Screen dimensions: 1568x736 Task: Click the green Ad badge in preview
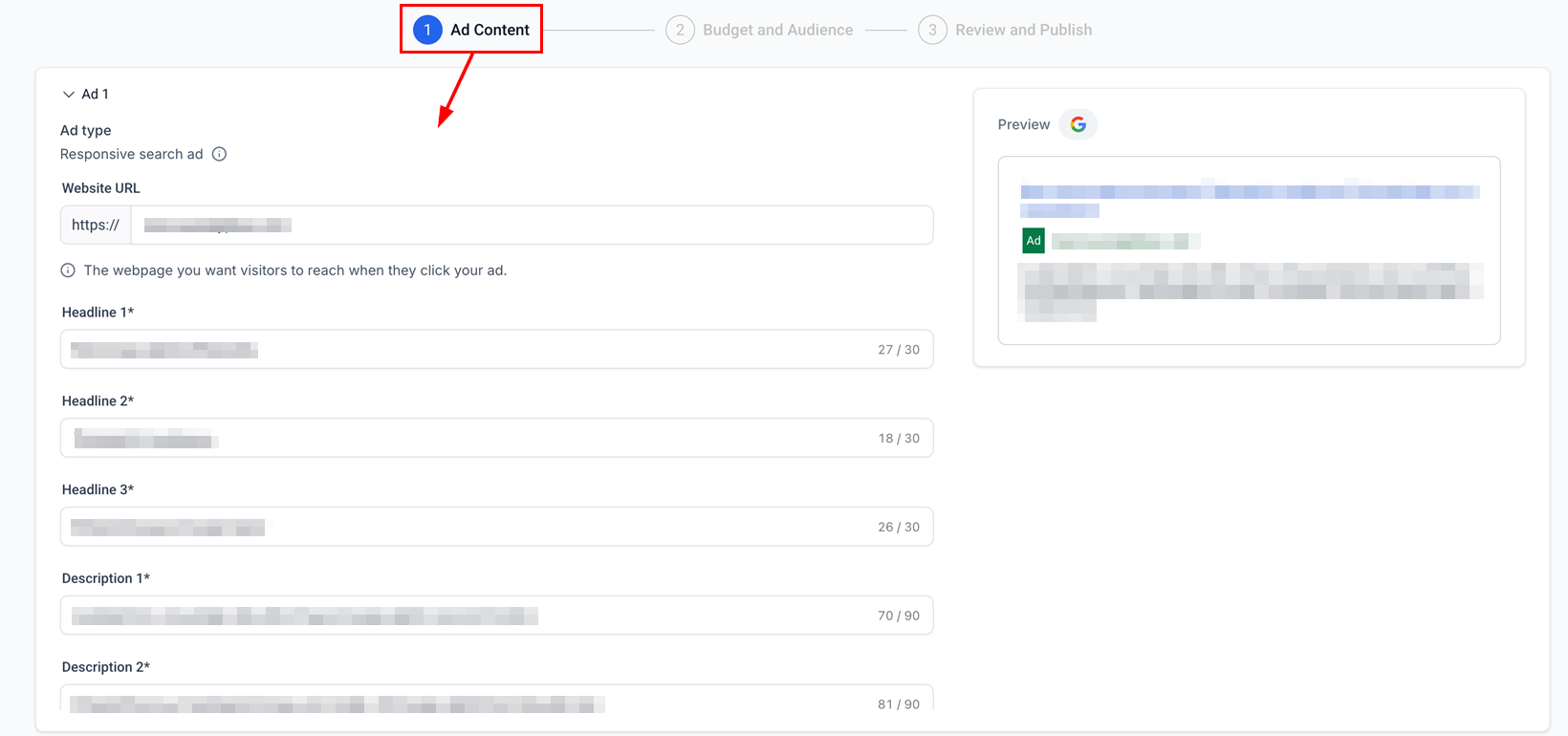1034,241
